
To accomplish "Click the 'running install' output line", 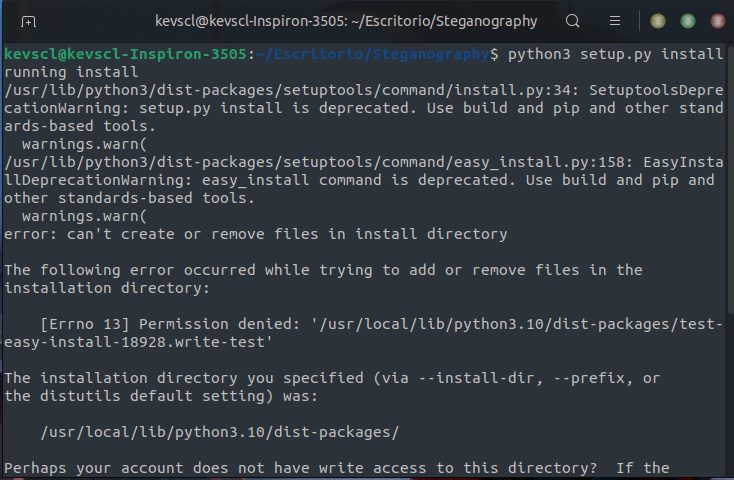I will pyautogui.click(x=71, y=72).
